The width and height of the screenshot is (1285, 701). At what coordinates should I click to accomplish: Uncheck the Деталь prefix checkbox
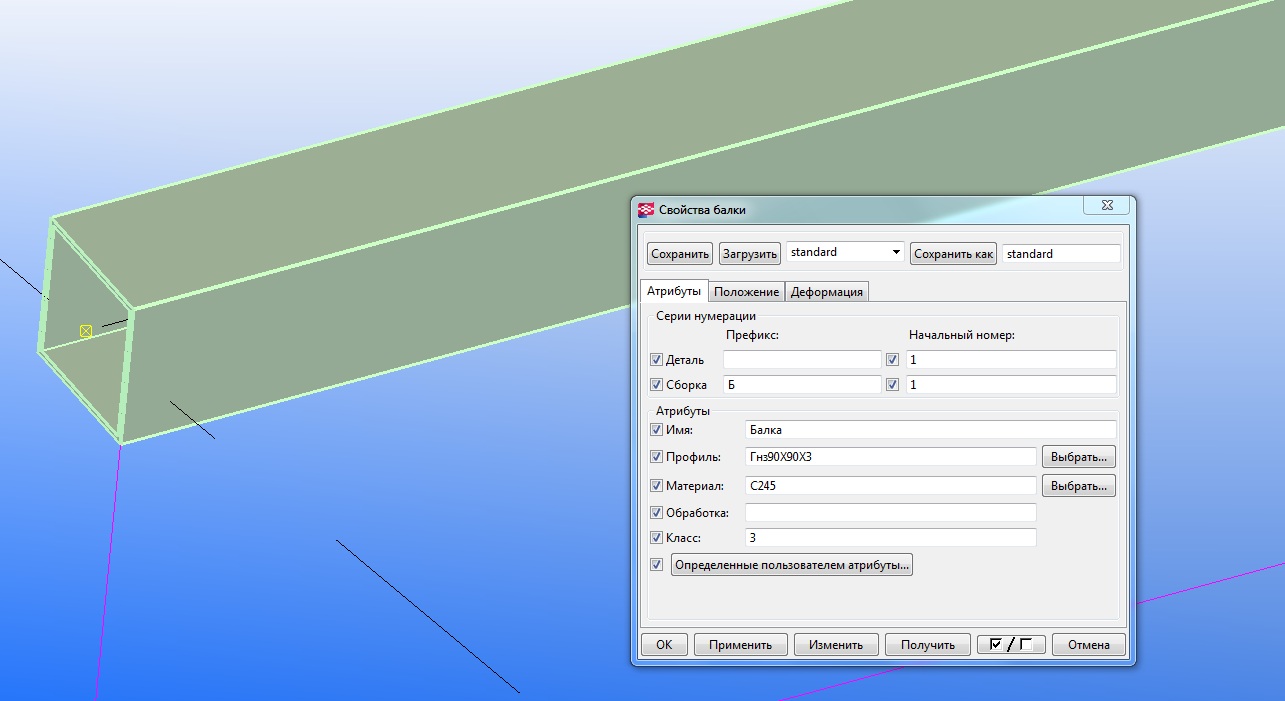tap(656, 360)
